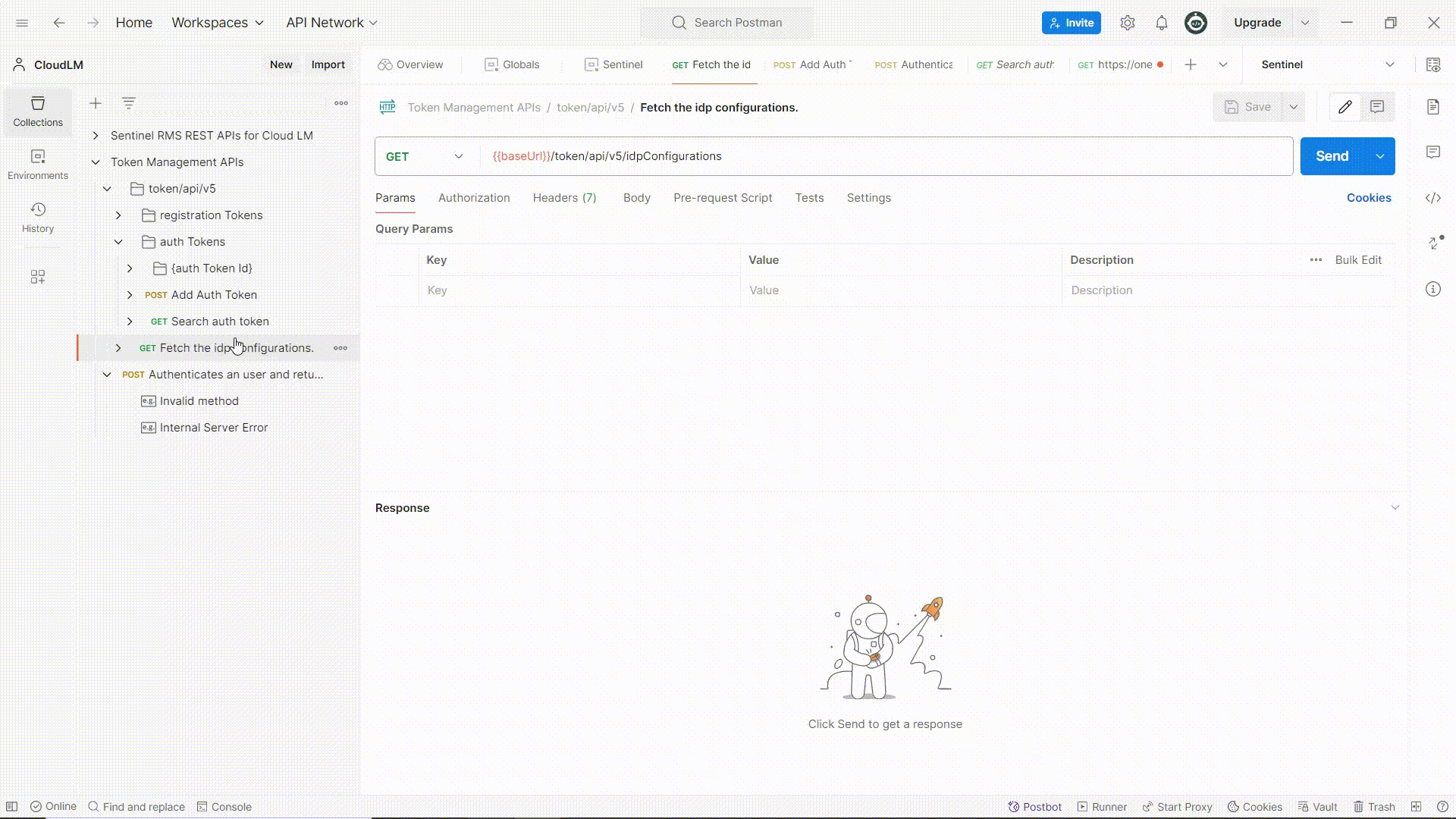This screenshot has height=819, width=1456.
Task: Switch to the Authorization tab
Action: click(x=474, y=198)
